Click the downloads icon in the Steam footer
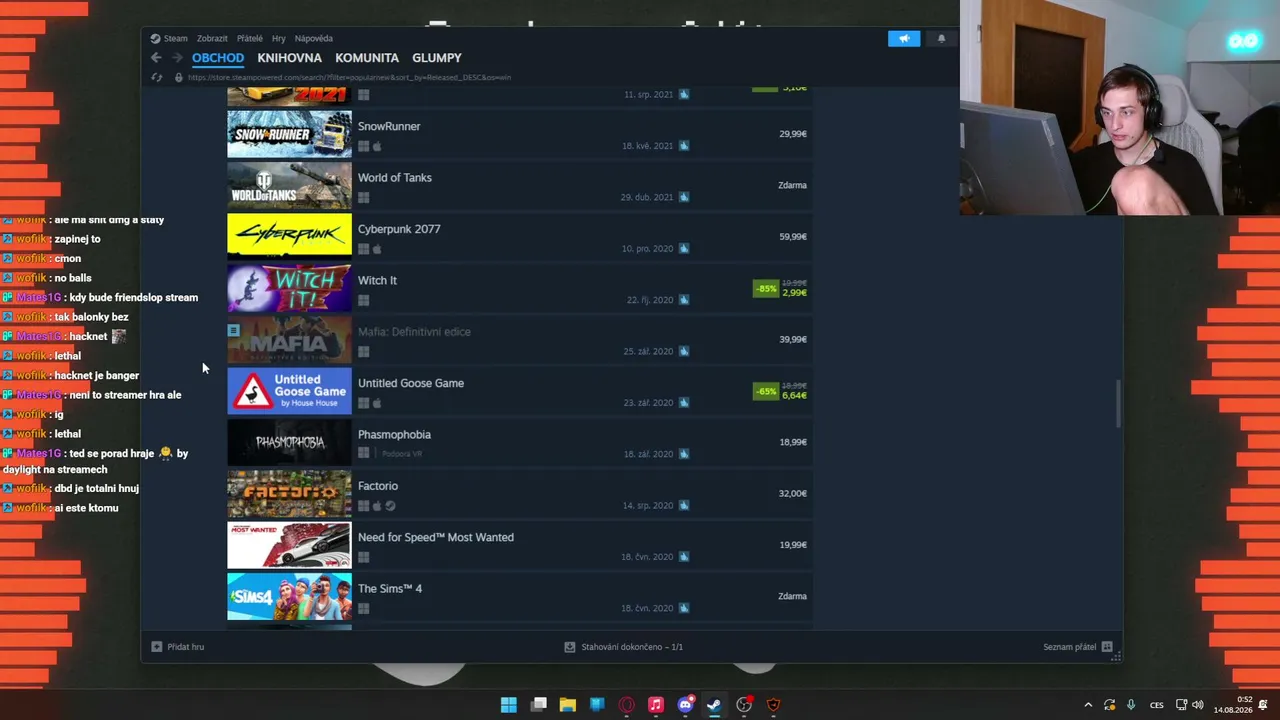This screenshot has height=720, width=1280. click(x=570, y=647)
